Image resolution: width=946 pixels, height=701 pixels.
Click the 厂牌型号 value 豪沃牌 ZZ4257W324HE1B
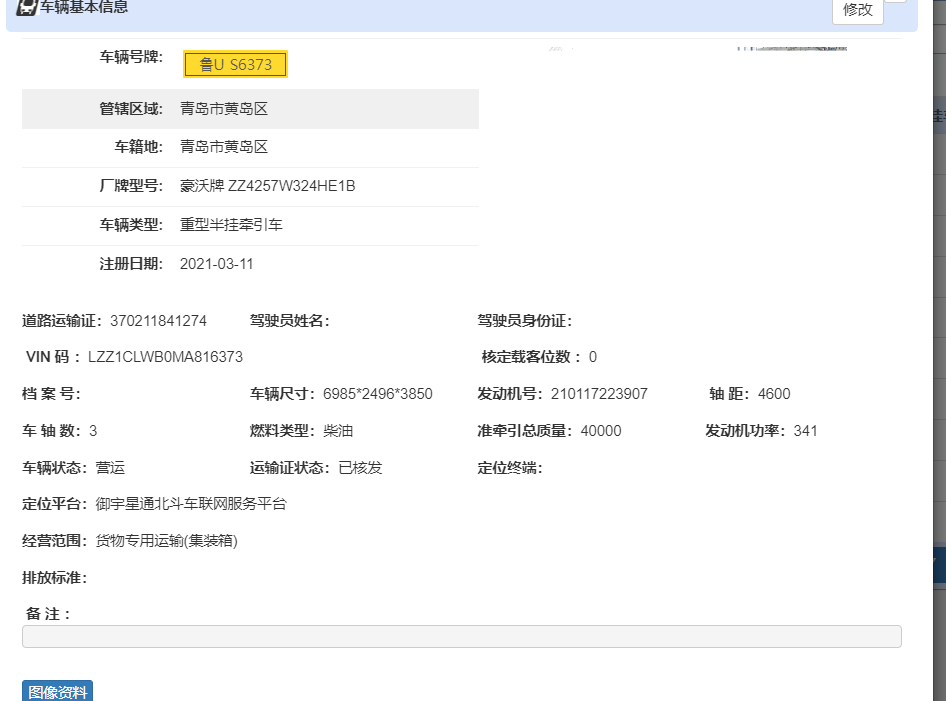pos(267,186)
